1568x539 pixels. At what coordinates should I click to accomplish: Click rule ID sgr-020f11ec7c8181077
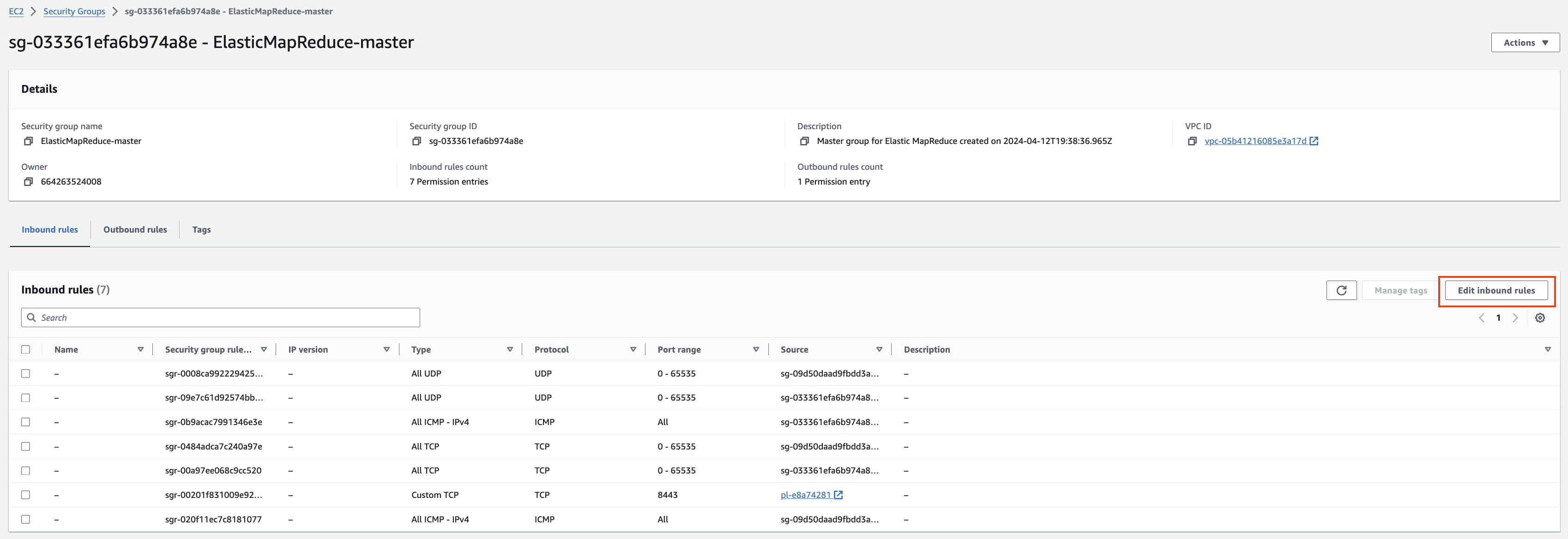point(213,520)
